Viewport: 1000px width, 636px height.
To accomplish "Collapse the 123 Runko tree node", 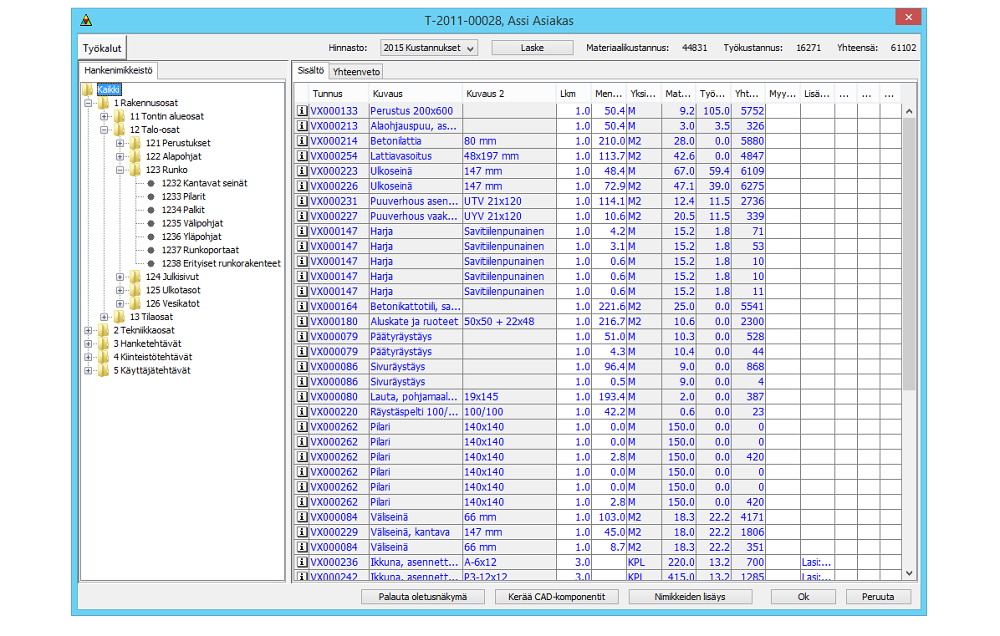I will [x=120, y=170].
